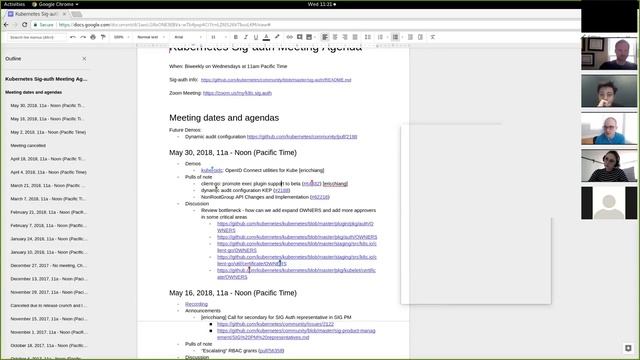Open the May 16 Recording link
The image size is (640, 360).
196,304
